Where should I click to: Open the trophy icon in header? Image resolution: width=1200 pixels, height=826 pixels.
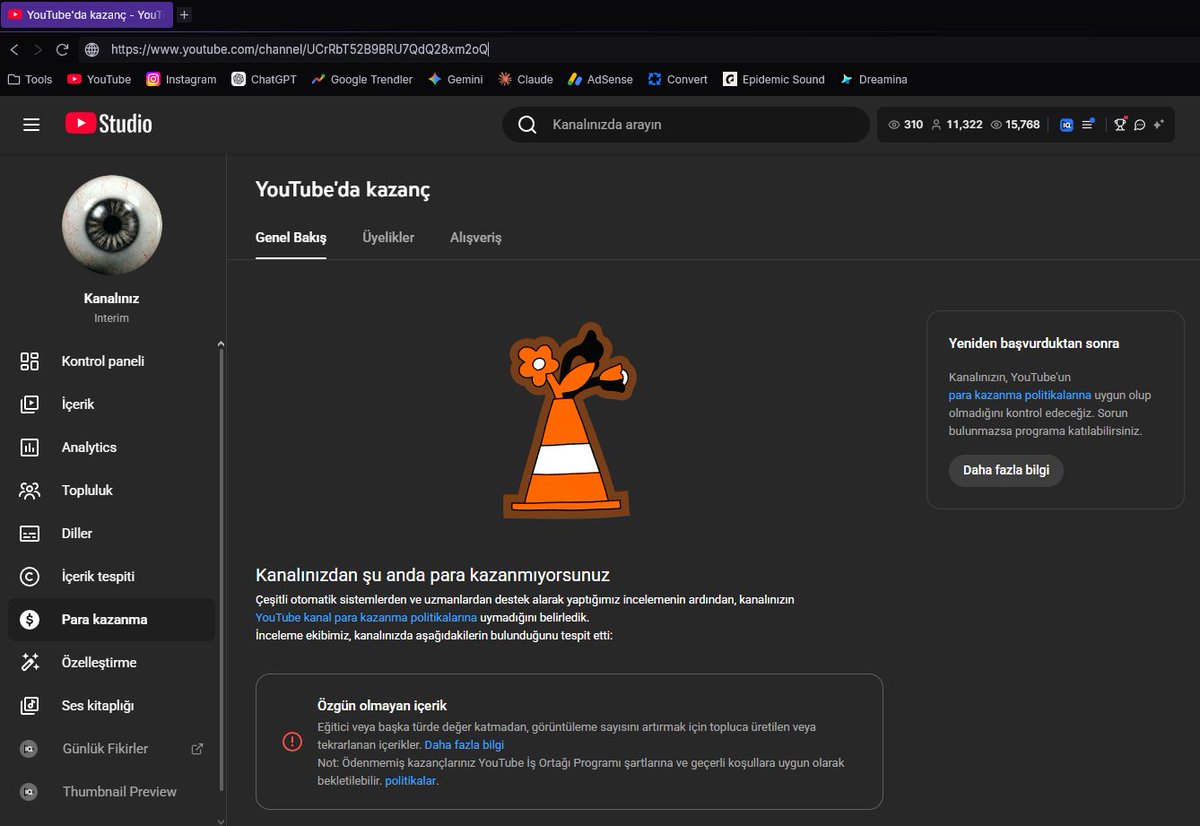pyautogui.click(x=1121, y=125)
